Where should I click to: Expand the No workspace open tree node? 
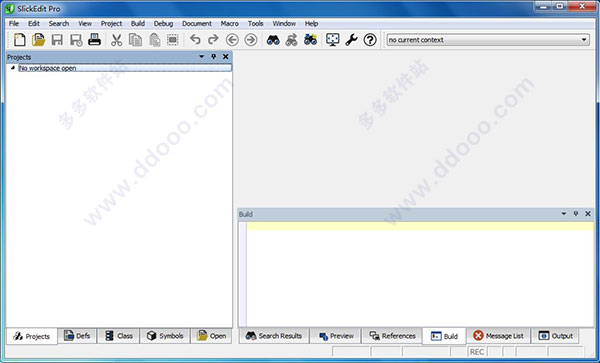pyautogui.click(x=13, y=68)
